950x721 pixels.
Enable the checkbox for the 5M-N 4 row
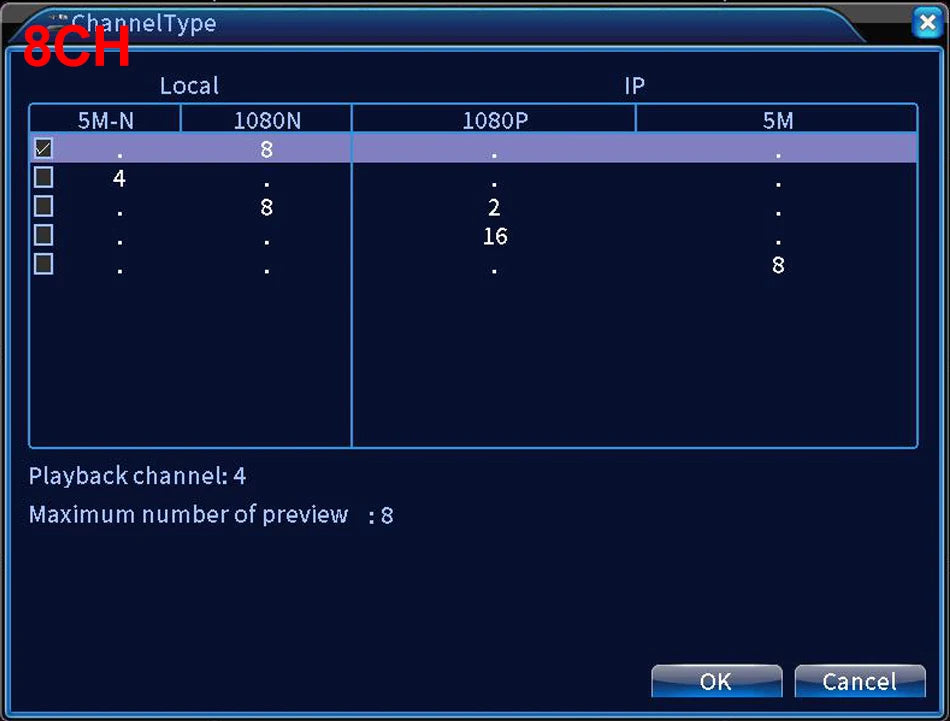point(43,178)
